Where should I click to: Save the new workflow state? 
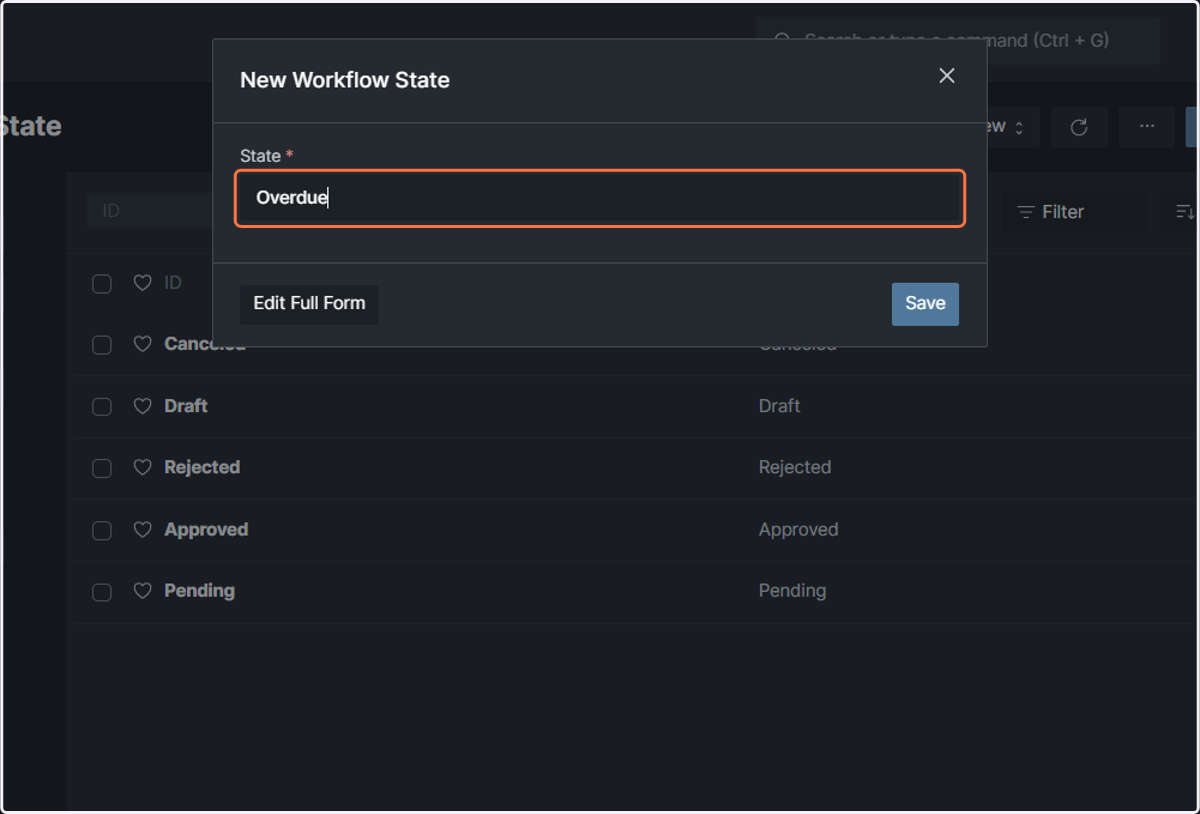coord(925,304)
